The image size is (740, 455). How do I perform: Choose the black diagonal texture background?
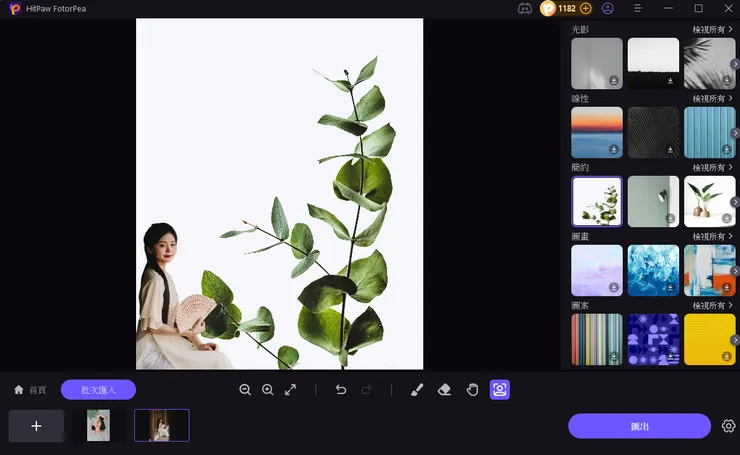(654, 133)
